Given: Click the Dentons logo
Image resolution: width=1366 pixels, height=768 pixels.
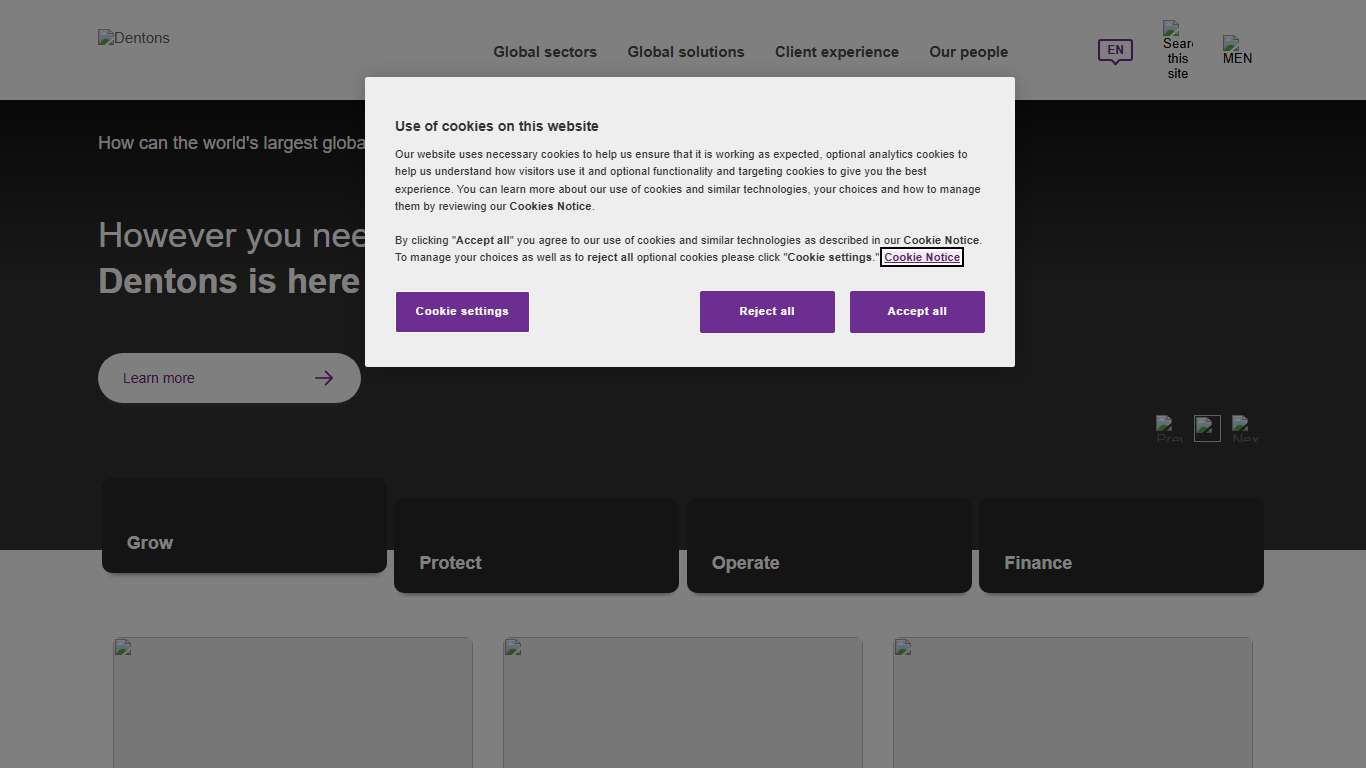Looking at the screenshot, I should [x=133, y=38].
